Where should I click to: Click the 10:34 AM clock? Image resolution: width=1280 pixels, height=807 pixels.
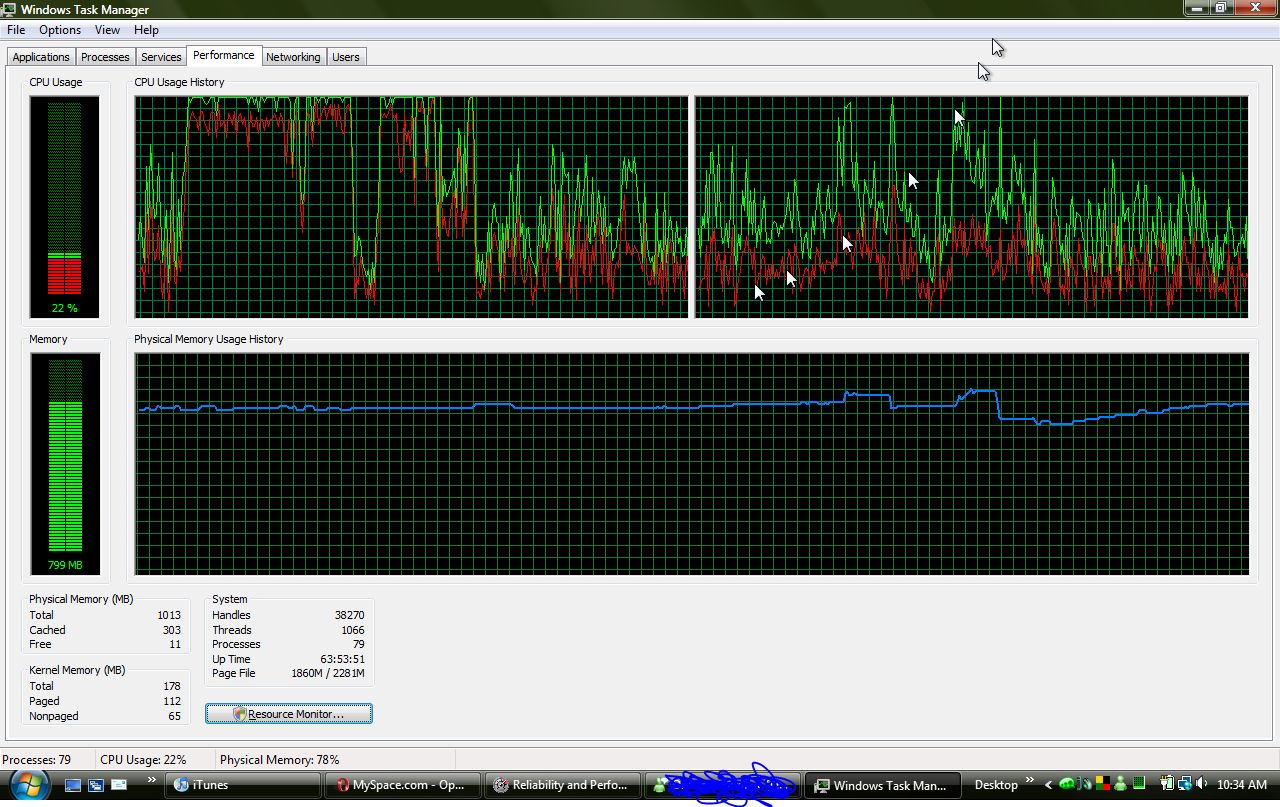click(x=1243, y=785)
